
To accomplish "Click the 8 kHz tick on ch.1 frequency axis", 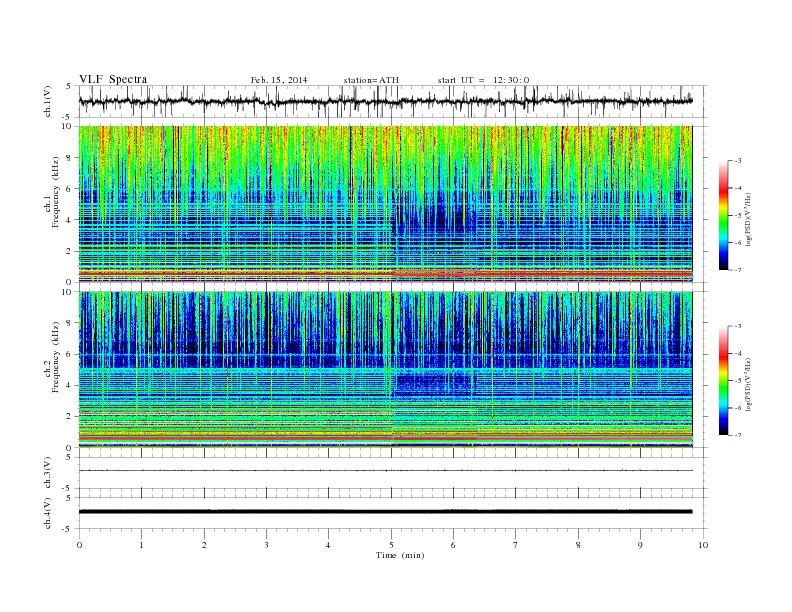I will point(70,158).
